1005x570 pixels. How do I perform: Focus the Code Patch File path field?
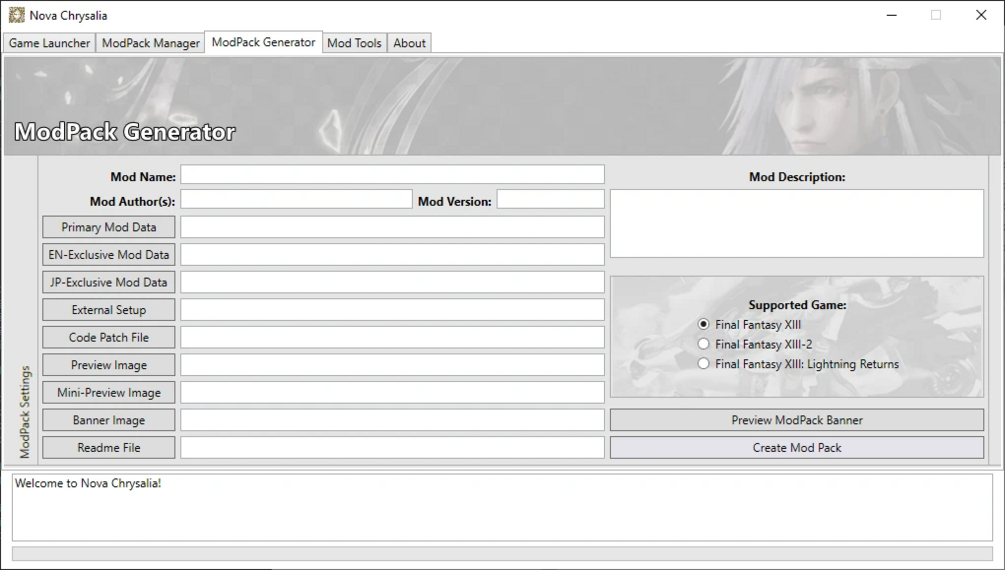(392, 337)
